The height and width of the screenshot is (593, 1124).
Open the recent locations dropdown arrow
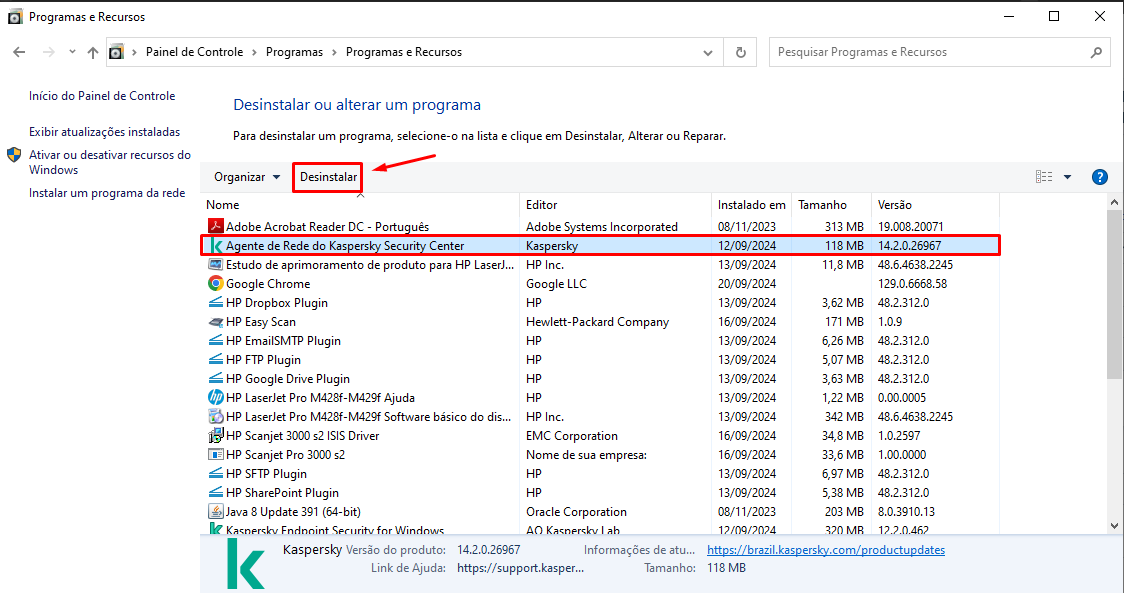click(x=72, y=52)
